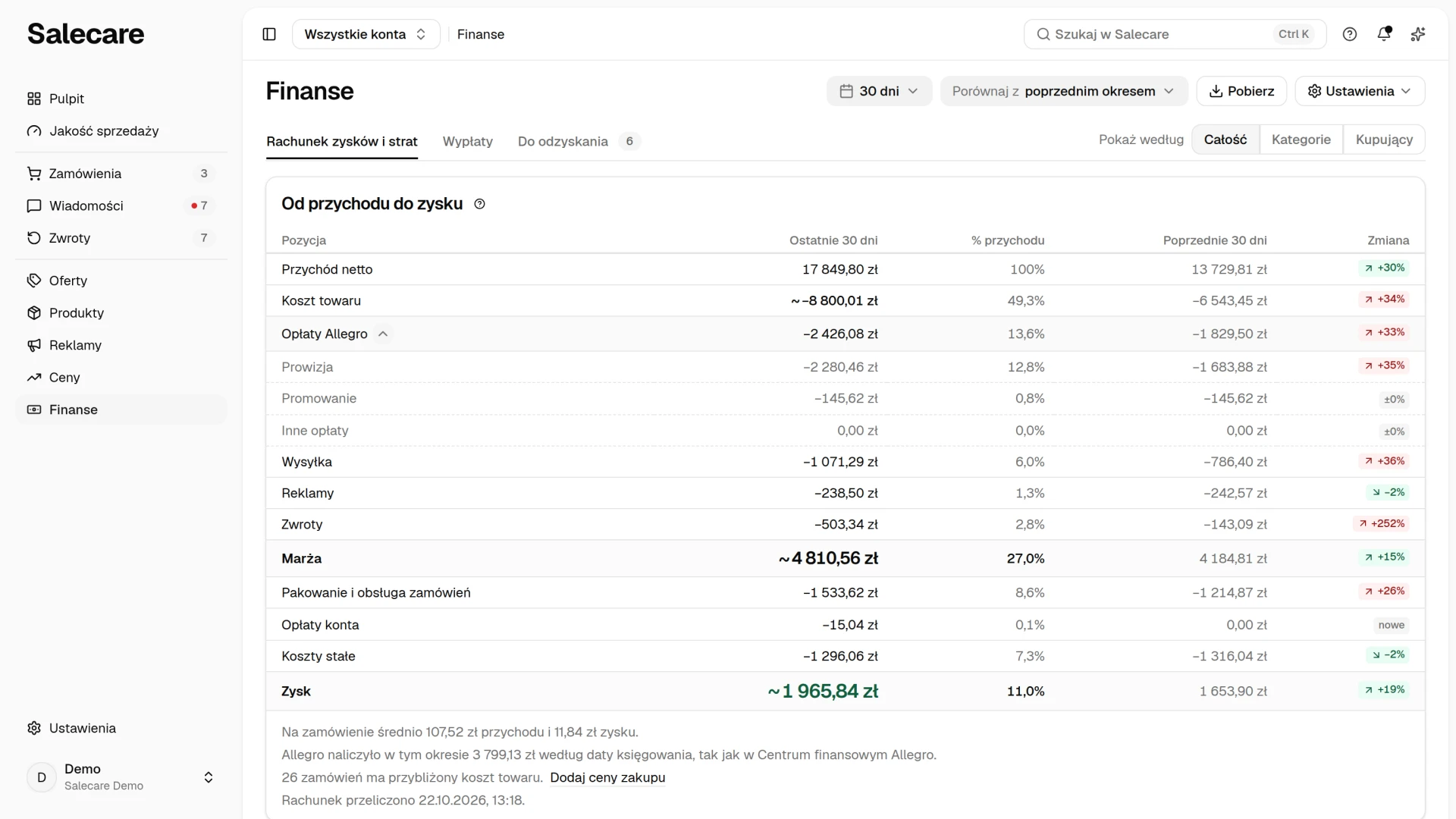
Task: Follow the Dodaj ceny zakupu link
Action: [607, 777]
